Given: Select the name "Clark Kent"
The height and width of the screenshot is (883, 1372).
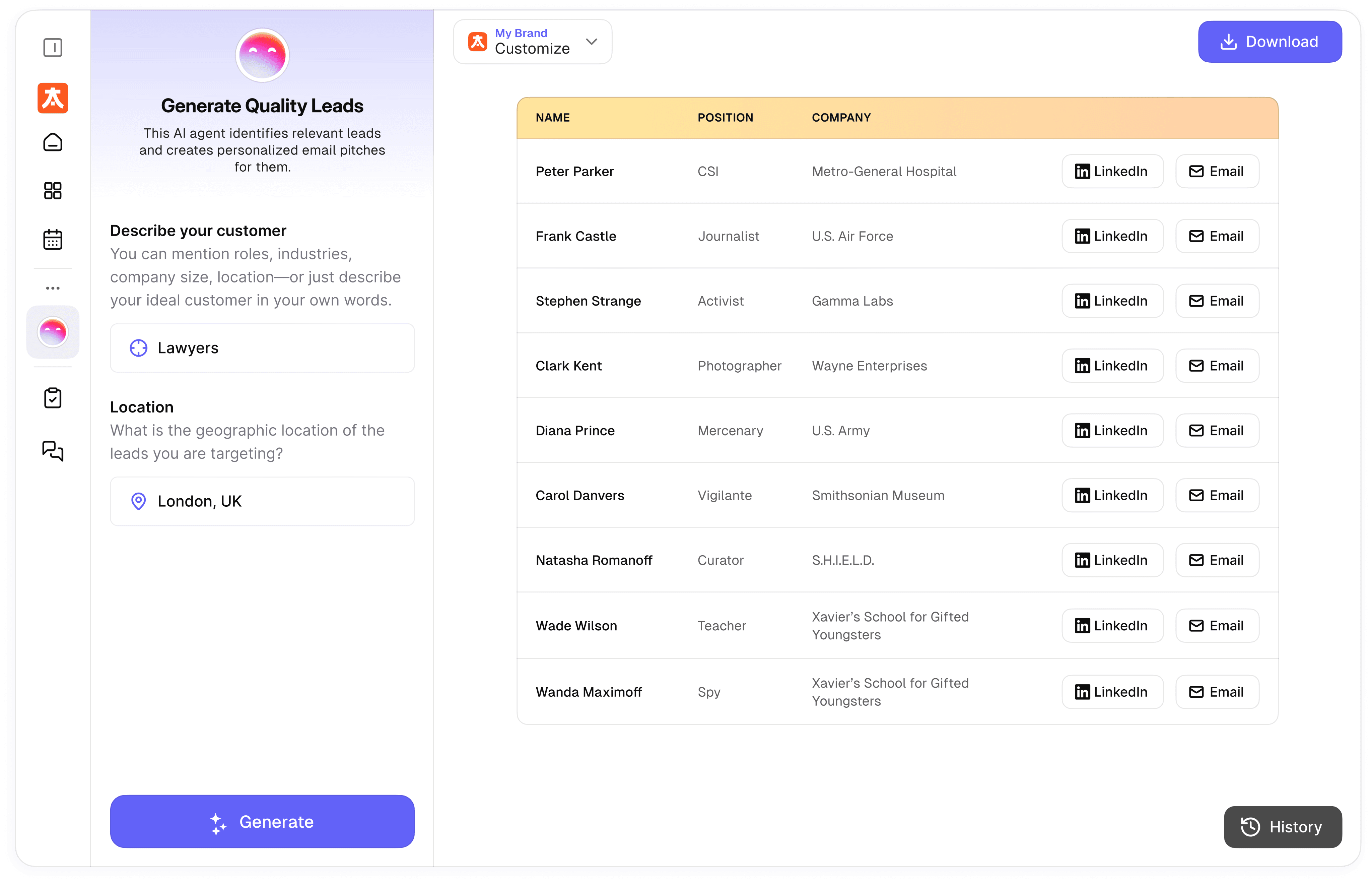Looking at the screenshot, I should pos(568,366).
